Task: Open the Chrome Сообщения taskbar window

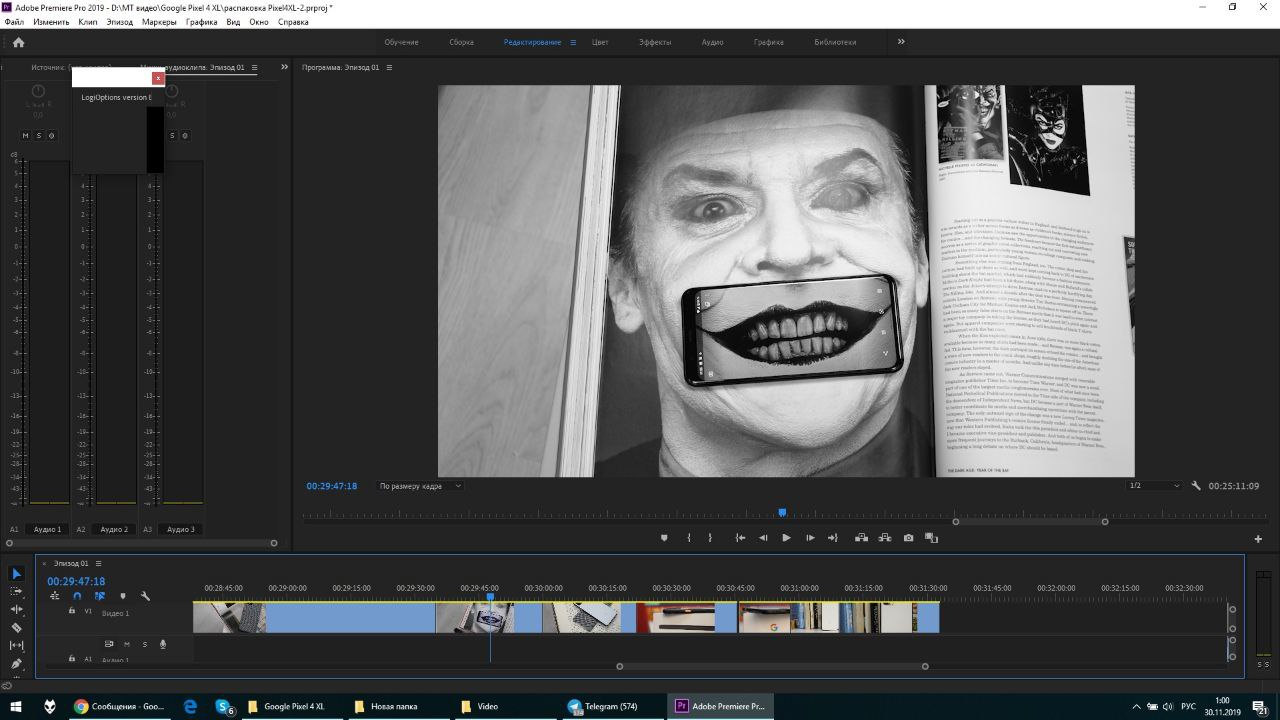Action: point(120,706)
